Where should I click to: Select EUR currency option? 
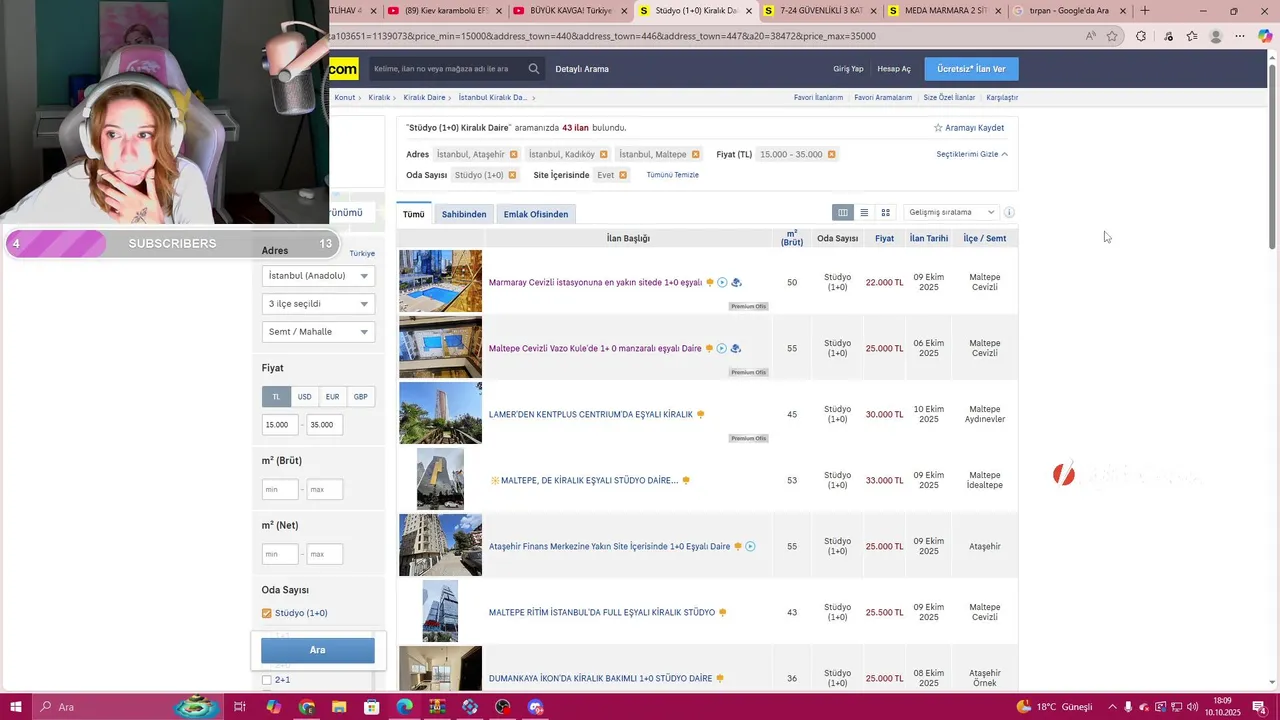click(x=332, y=397)
